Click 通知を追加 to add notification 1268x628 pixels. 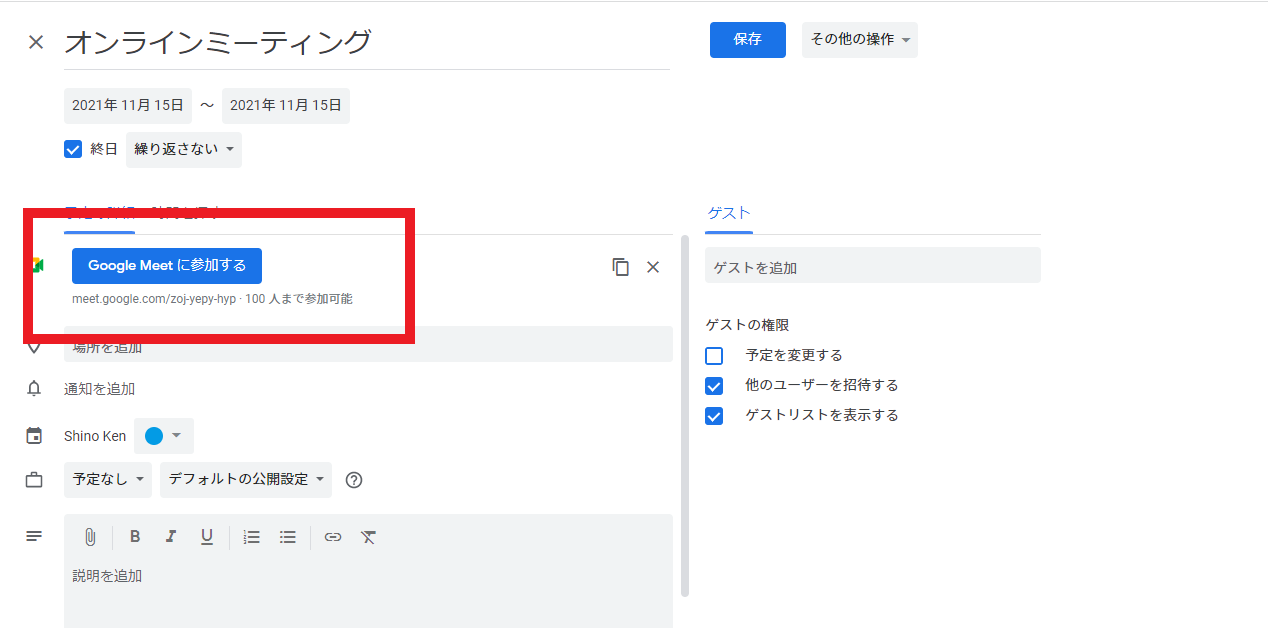coord(100,389)
